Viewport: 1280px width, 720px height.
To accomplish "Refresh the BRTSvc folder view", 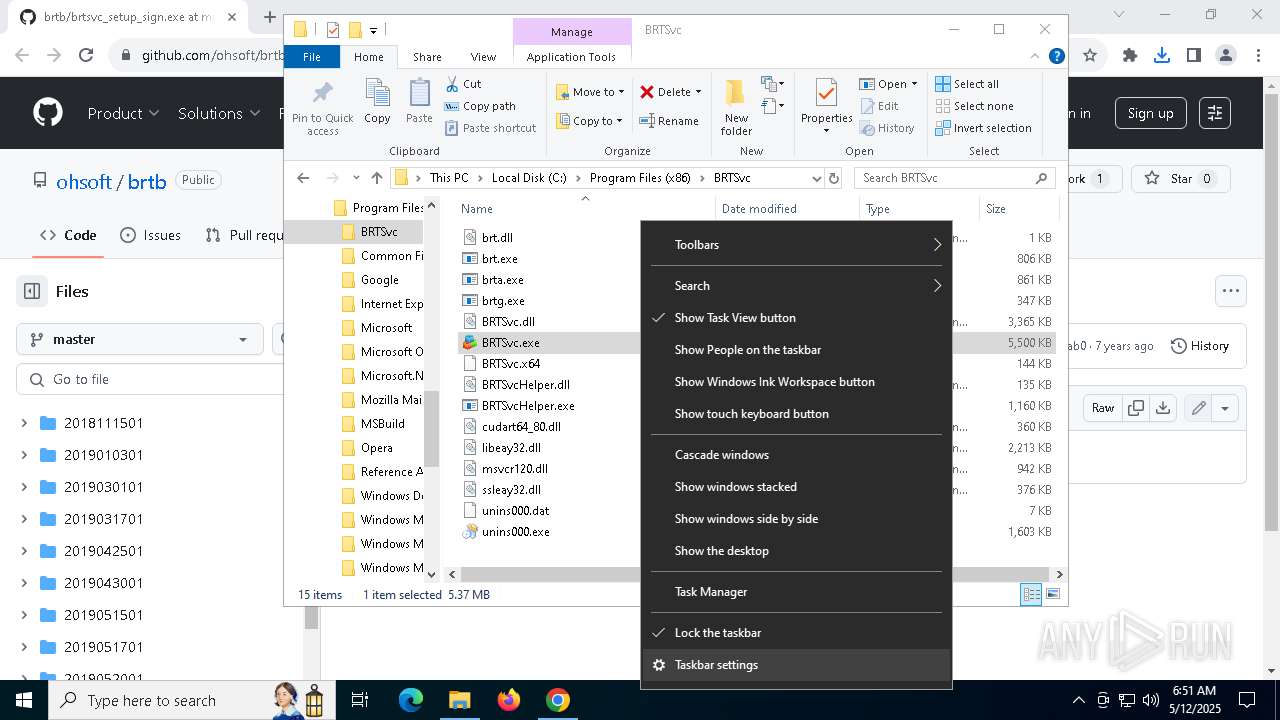I will 834,178.
